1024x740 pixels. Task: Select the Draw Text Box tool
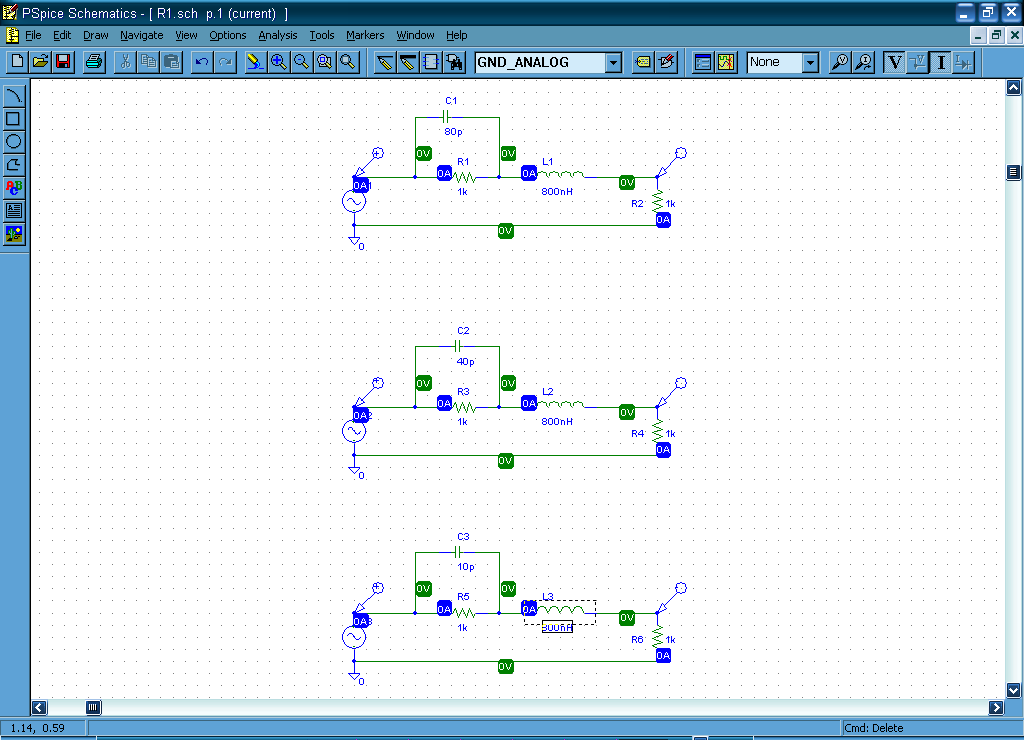14,210
